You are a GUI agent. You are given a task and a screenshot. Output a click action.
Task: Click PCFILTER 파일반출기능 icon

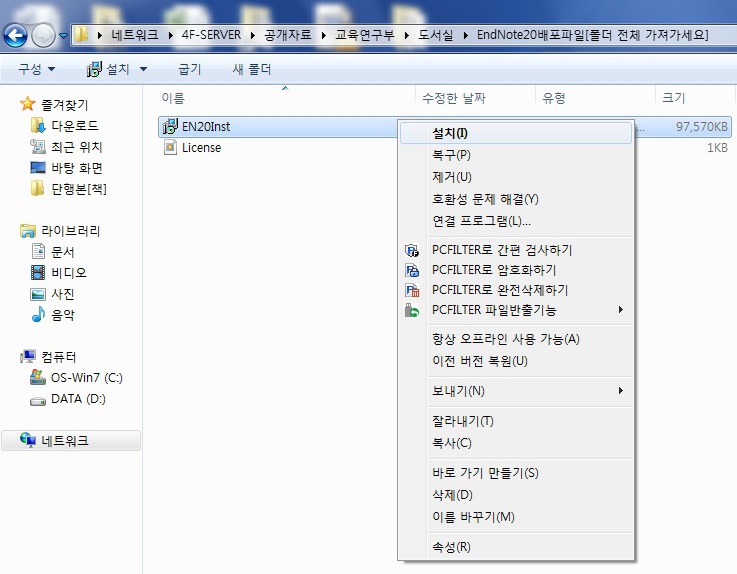[x=412, y=310]
